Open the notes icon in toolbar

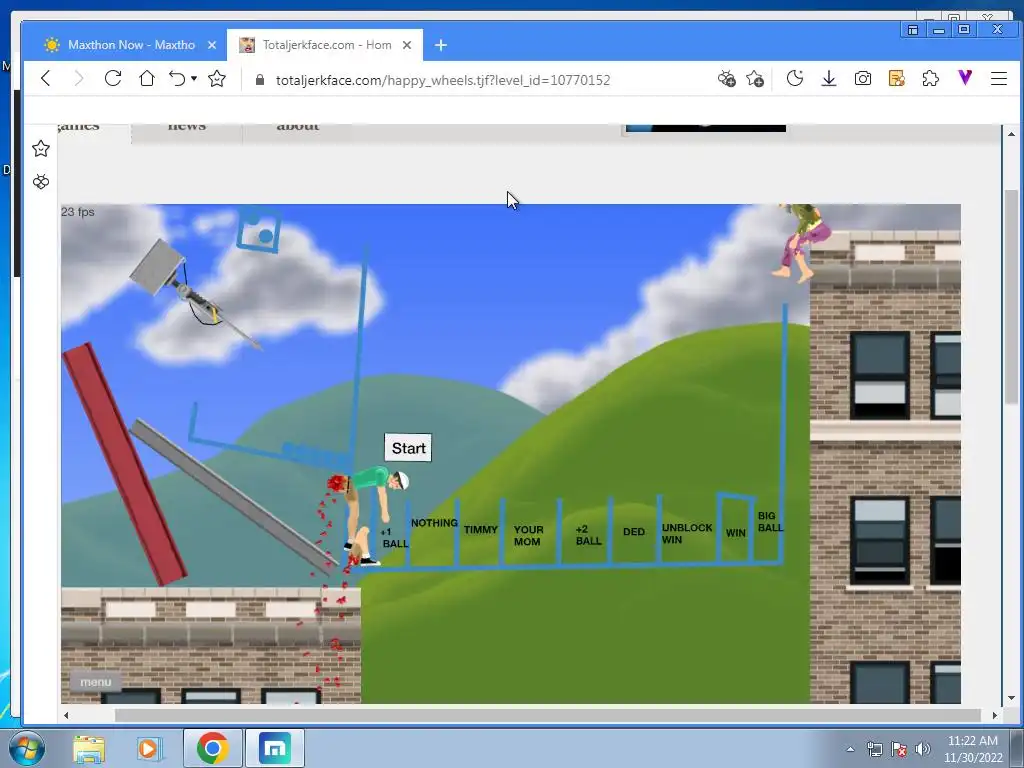(x=897, y=79)
